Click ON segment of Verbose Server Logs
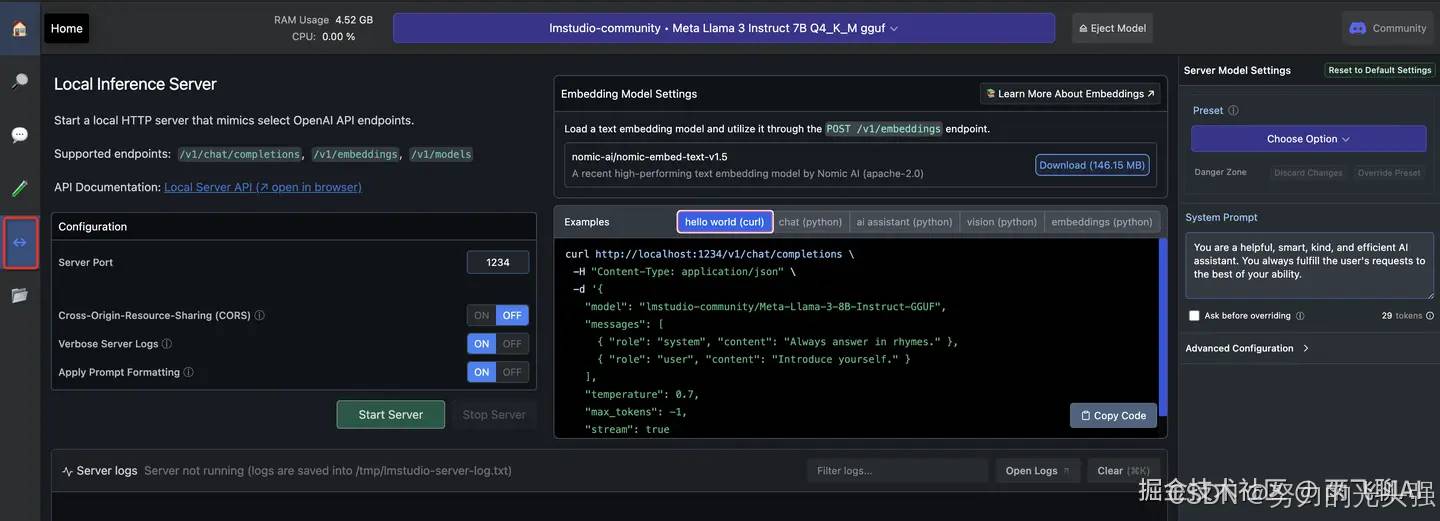This screenshot has width=1440, height=521. 482,344
